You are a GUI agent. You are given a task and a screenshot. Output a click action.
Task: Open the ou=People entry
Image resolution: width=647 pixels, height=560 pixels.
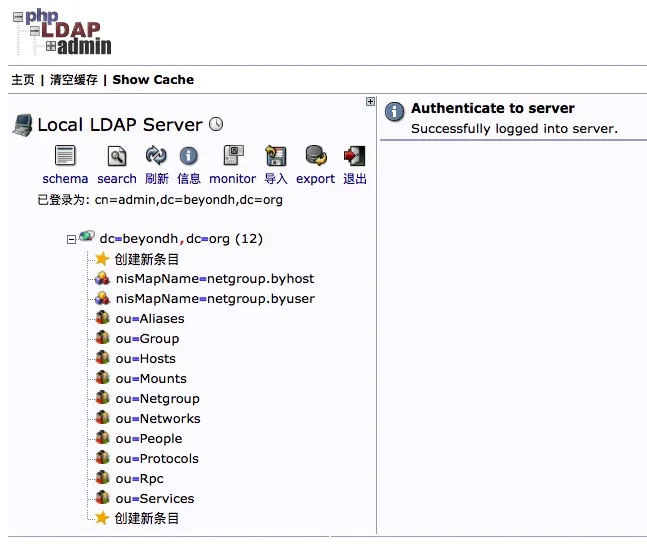[149, 438]
